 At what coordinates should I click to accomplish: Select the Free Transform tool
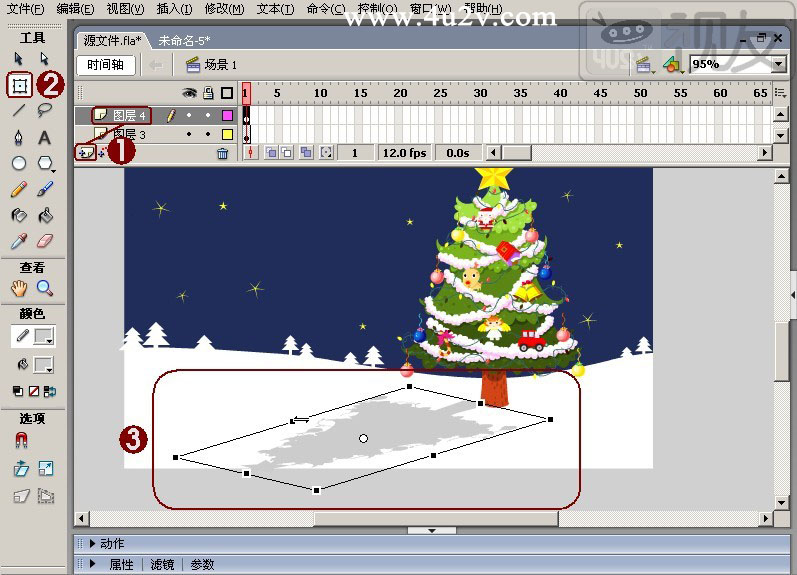tap(18, 86)
